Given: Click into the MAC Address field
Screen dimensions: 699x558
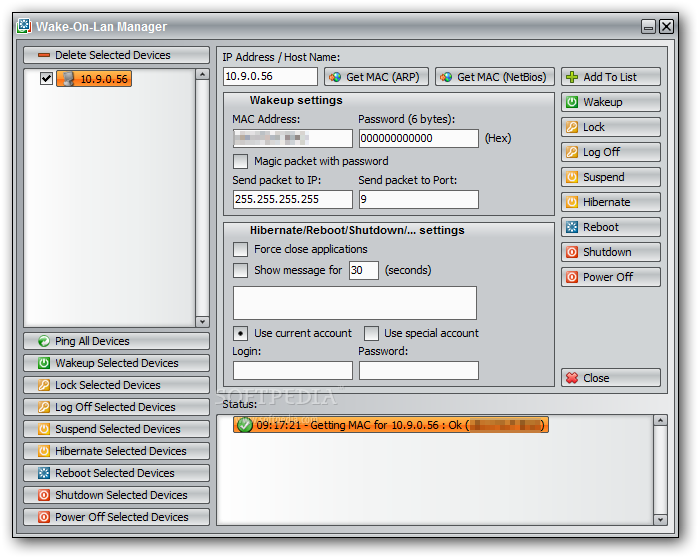Looking at the screenshot, I should (x=292, y=138).
